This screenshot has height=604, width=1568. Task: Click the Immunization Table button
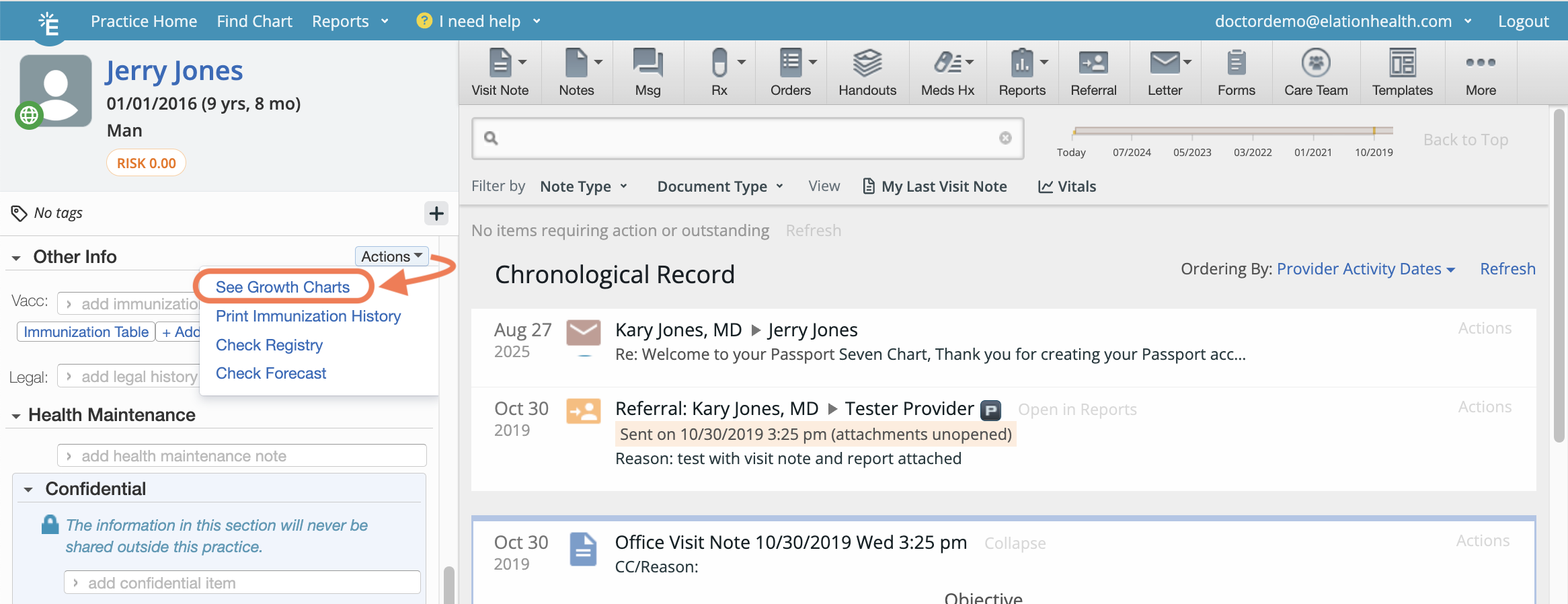(86, 332)
